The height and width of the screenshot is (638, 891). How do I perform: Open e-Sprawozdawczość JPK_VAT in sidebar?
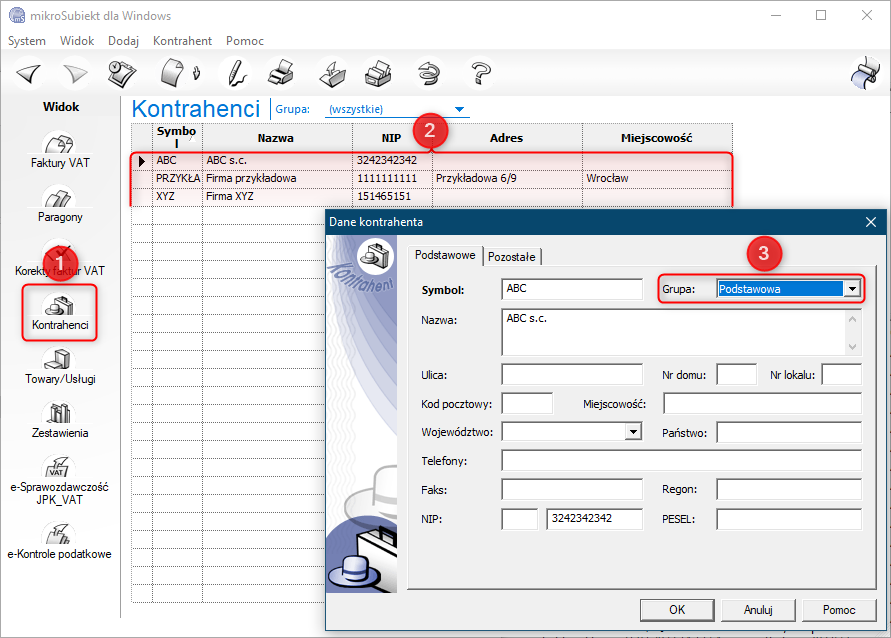(x=60, y=479)
